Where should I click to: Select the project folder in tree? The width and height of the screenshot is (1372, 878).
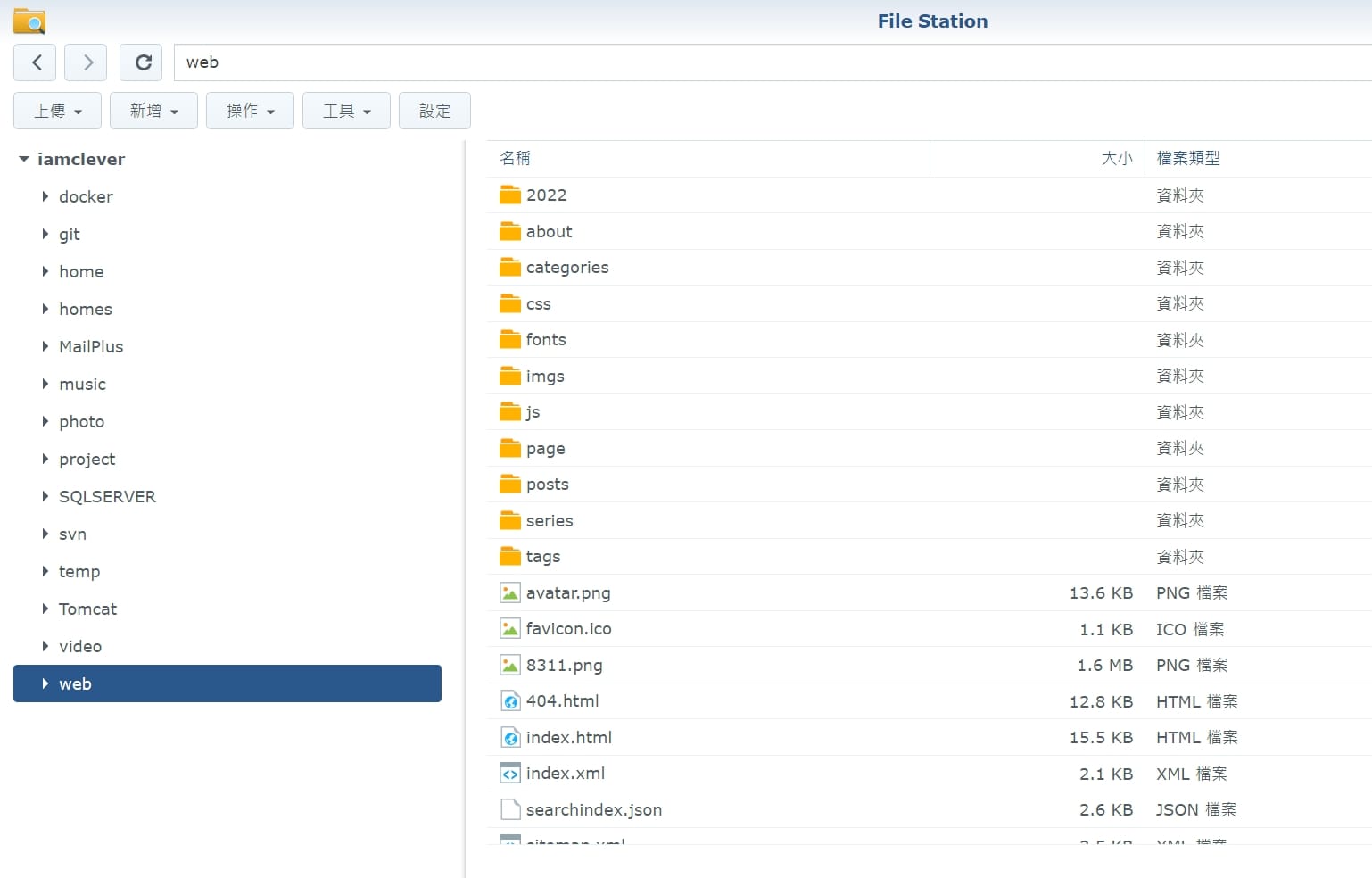tap(87, 460)
